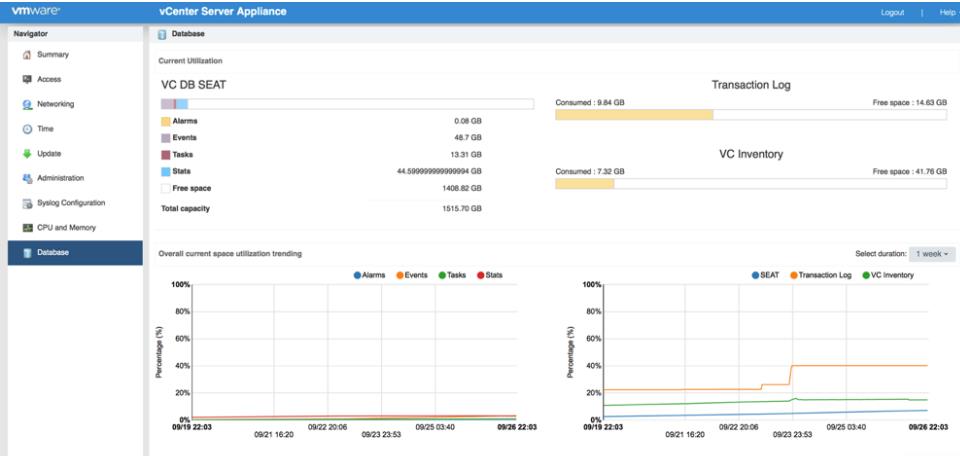Click the green Update arrow icon
The image size is (960, 456).
pos(27,154)
